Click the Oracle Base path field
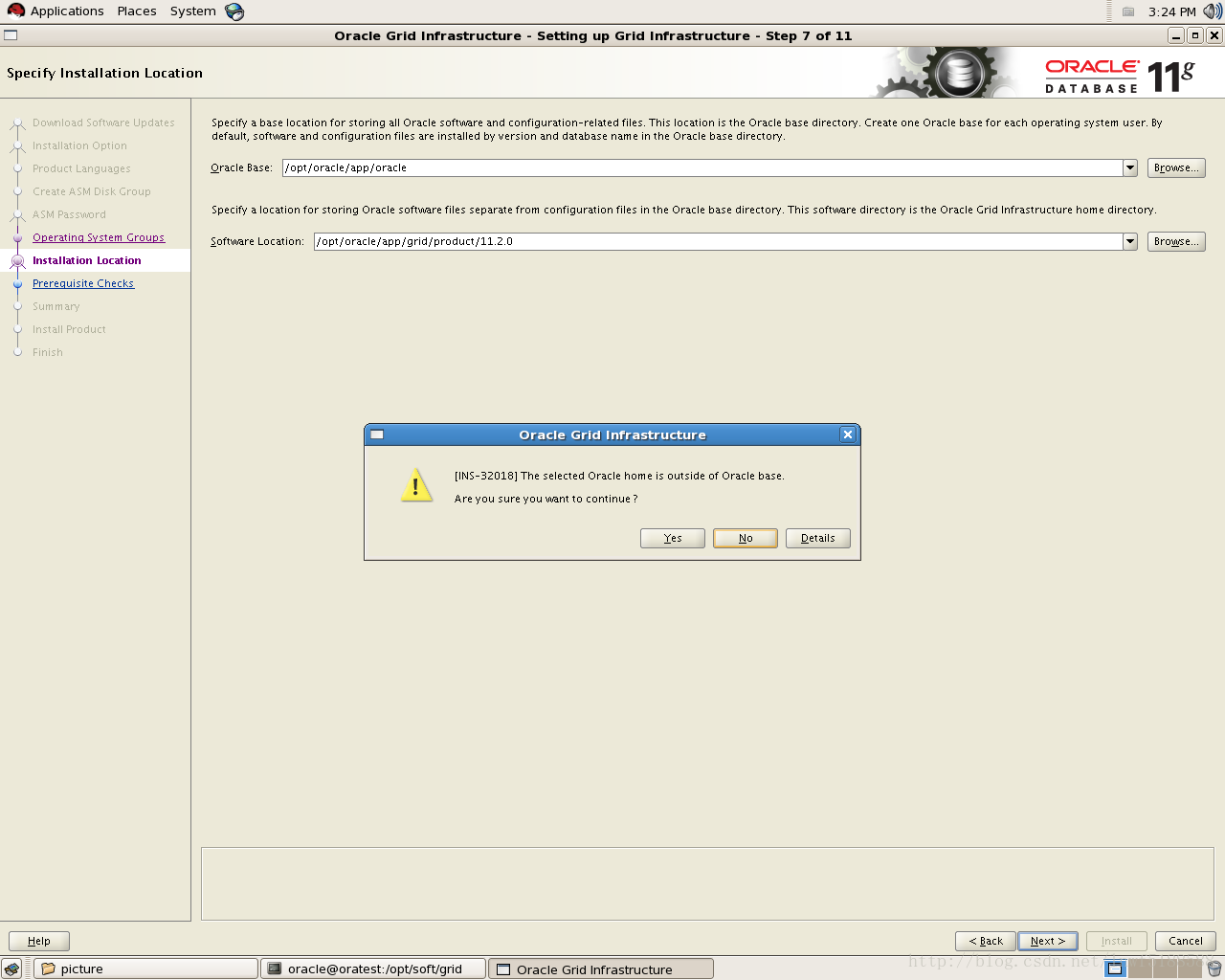 (x=702, y=167)
